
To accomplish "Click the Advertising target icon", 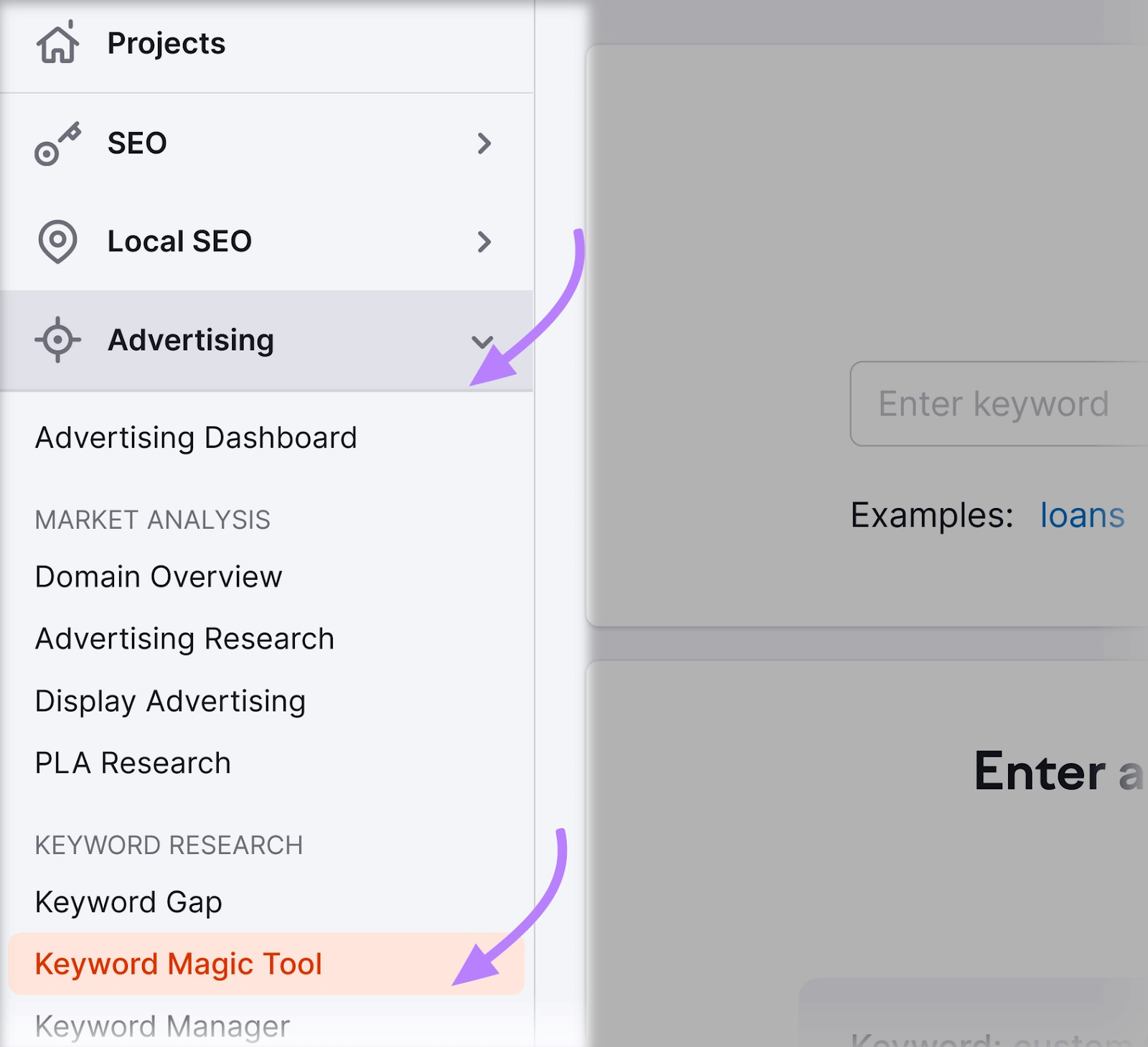I will click(57, 339).
